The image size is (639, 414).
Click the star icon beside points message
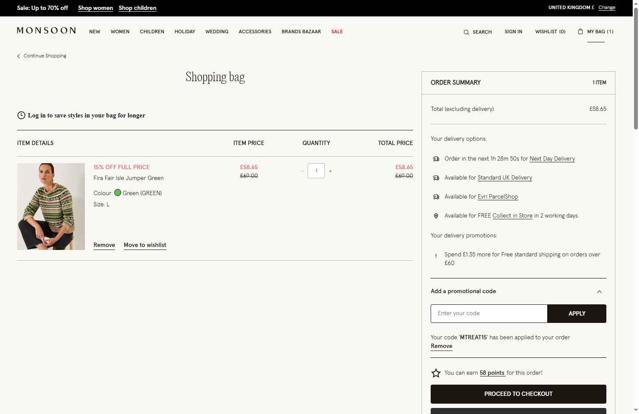tap(436, 373)
